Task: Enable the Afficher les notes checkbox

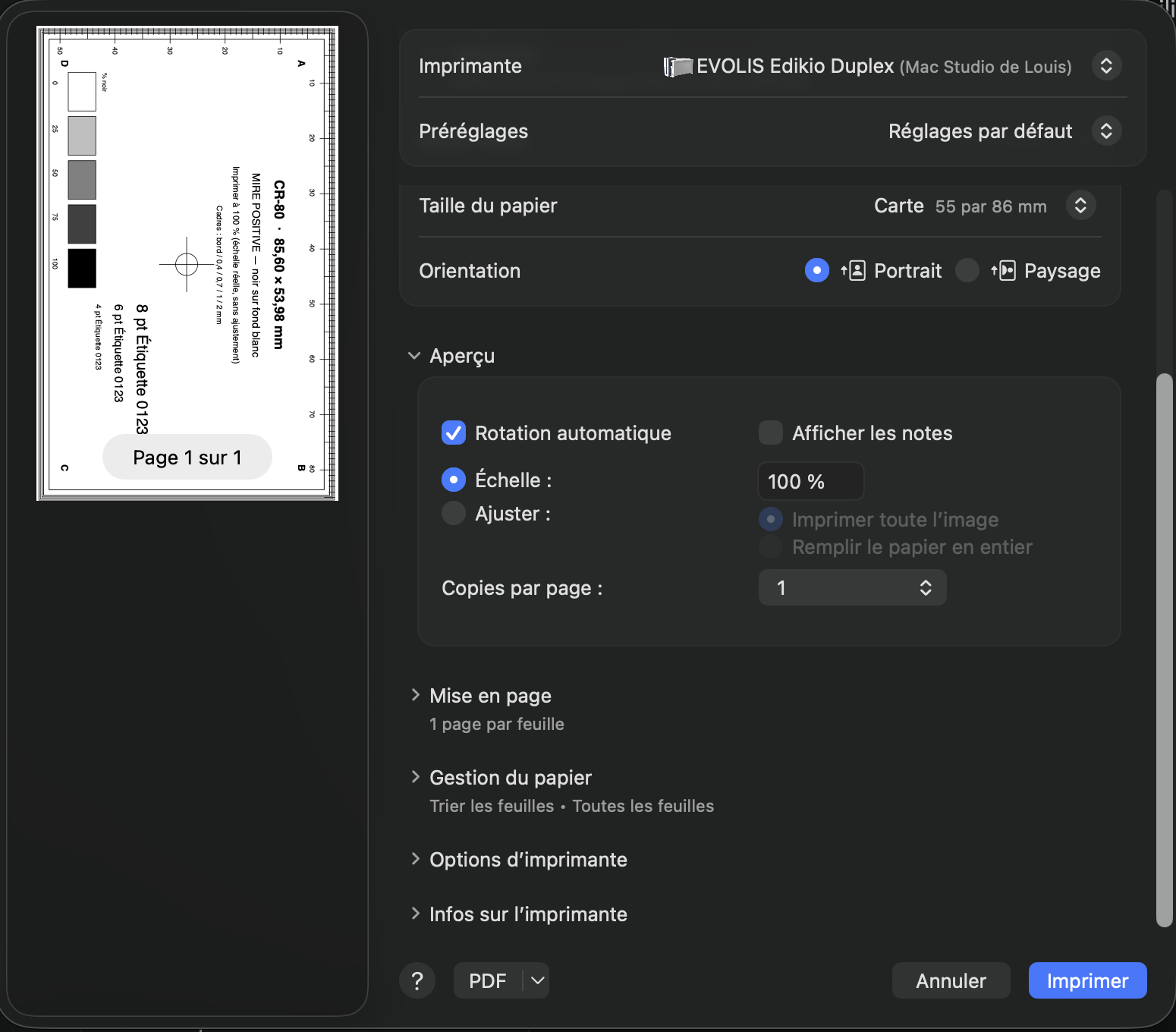Action: coord(771,433)
